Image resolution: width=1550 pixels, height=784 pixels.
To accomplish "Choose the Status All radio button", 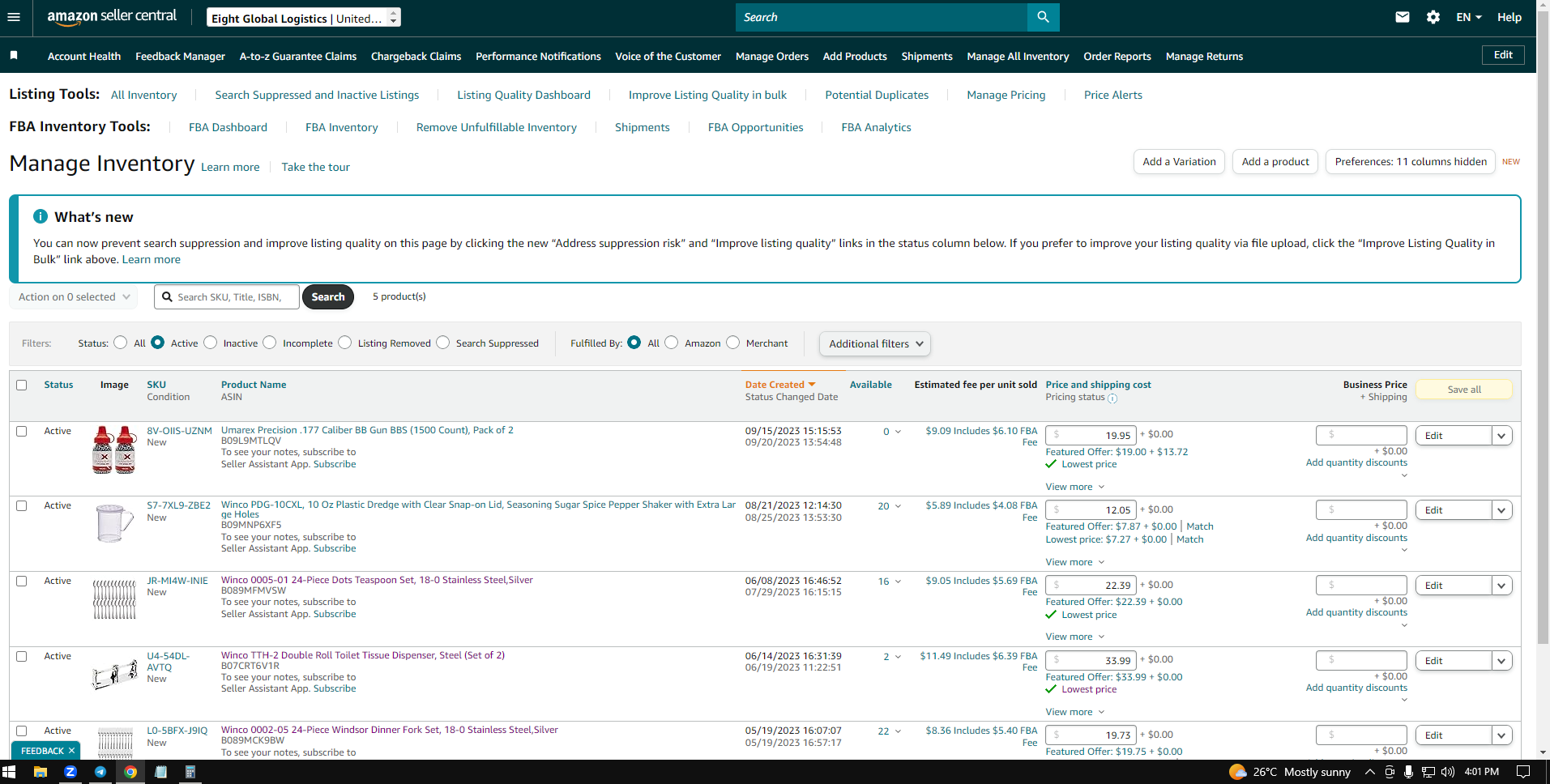I will pos(121,343).
